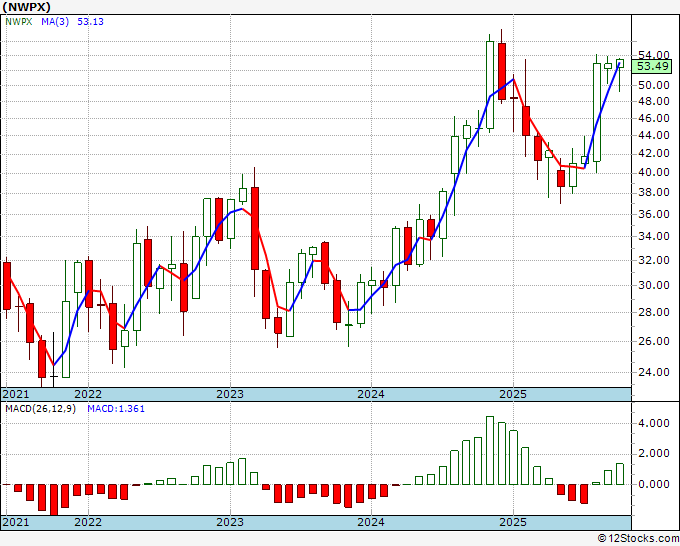Click the 54.00 price axis label
The image size is (680, 546).
654,55
